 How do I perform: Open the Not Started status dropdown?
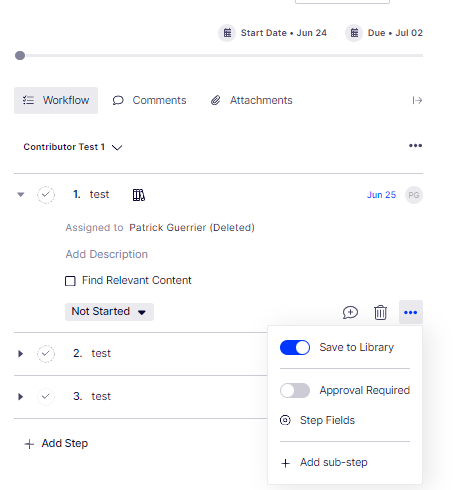[109, 312]
